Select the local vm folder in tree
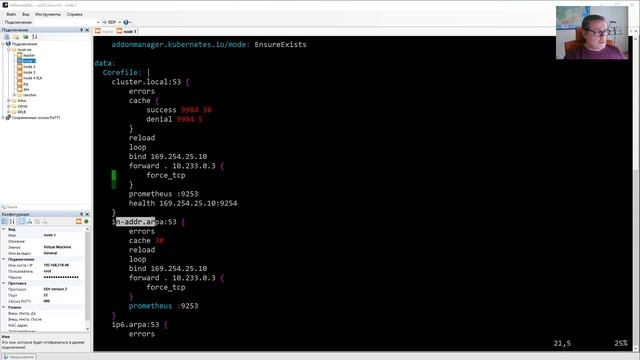 [x=24, y=49]
